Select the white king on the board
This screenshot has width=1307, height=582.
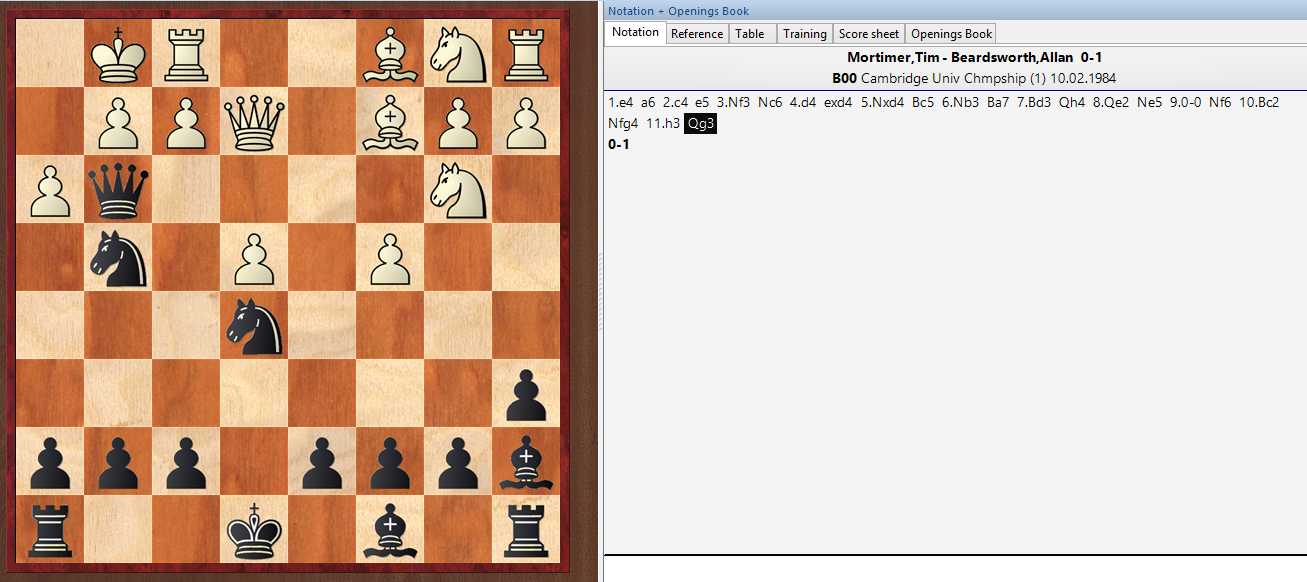119,54
